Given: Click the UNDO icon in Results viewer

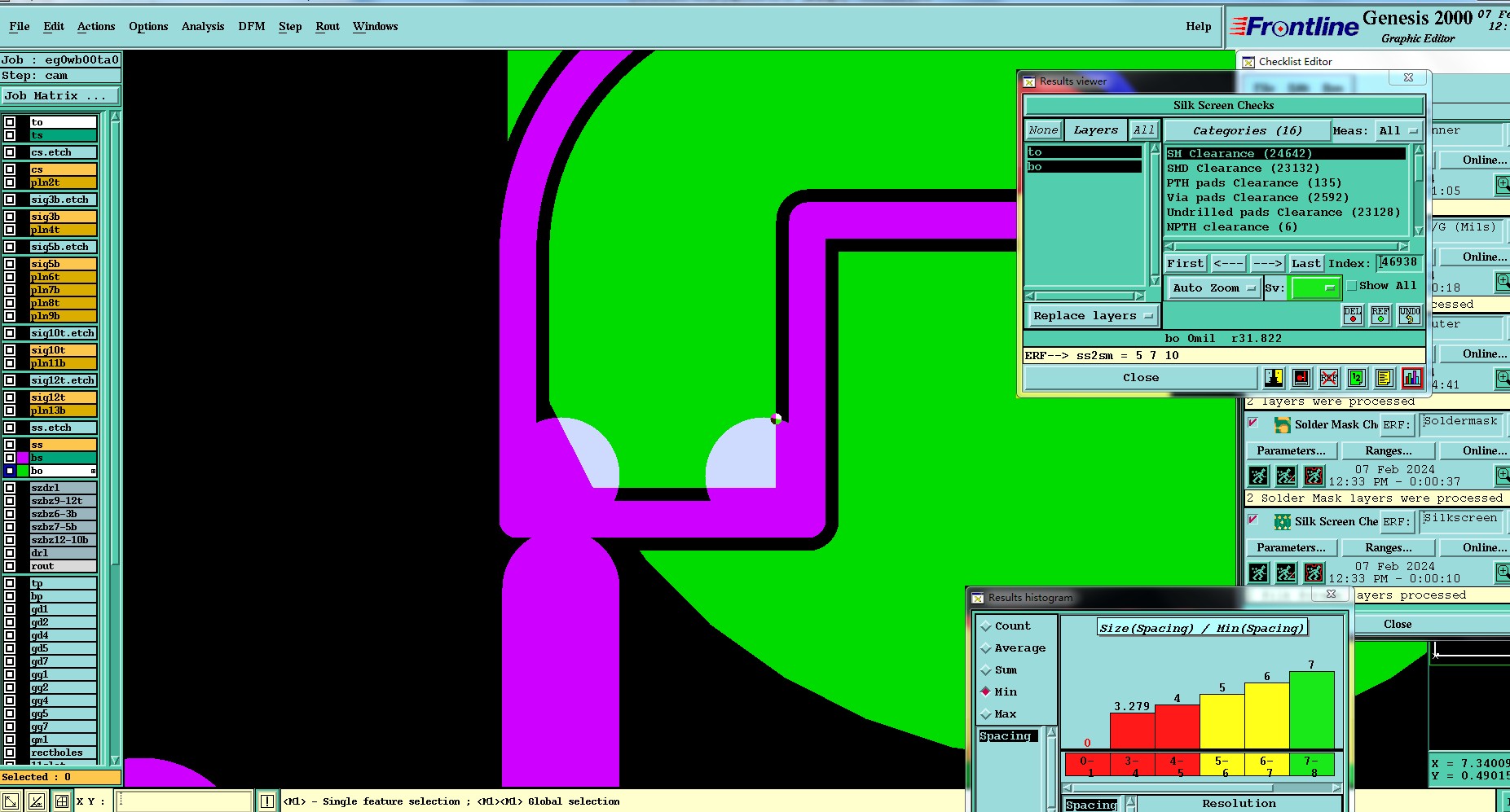Looking at the screenshot, I should pos(1410,315).
